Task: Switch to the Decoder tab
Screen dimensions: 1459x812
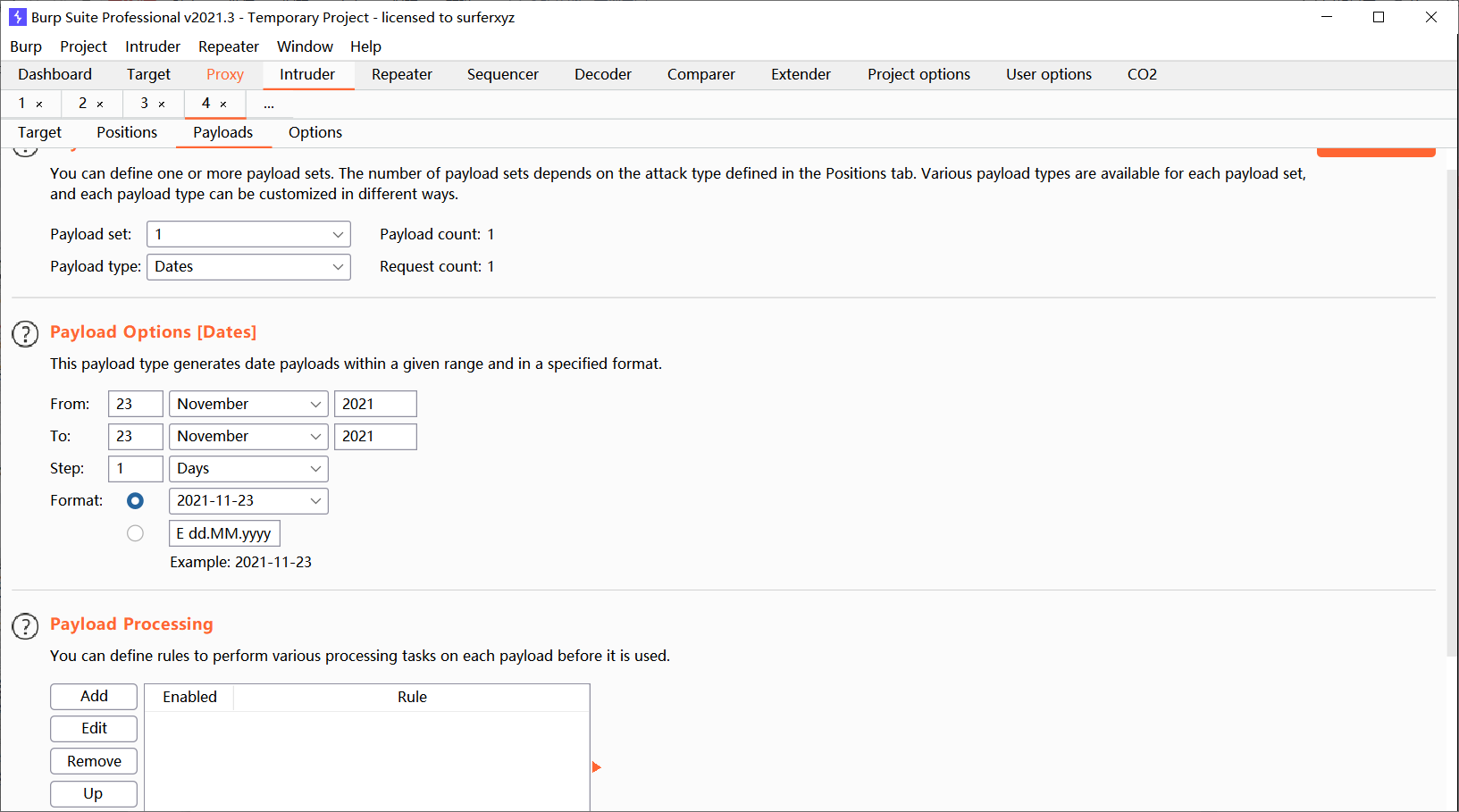Action: pyautogui.click(x=603, y=75)
